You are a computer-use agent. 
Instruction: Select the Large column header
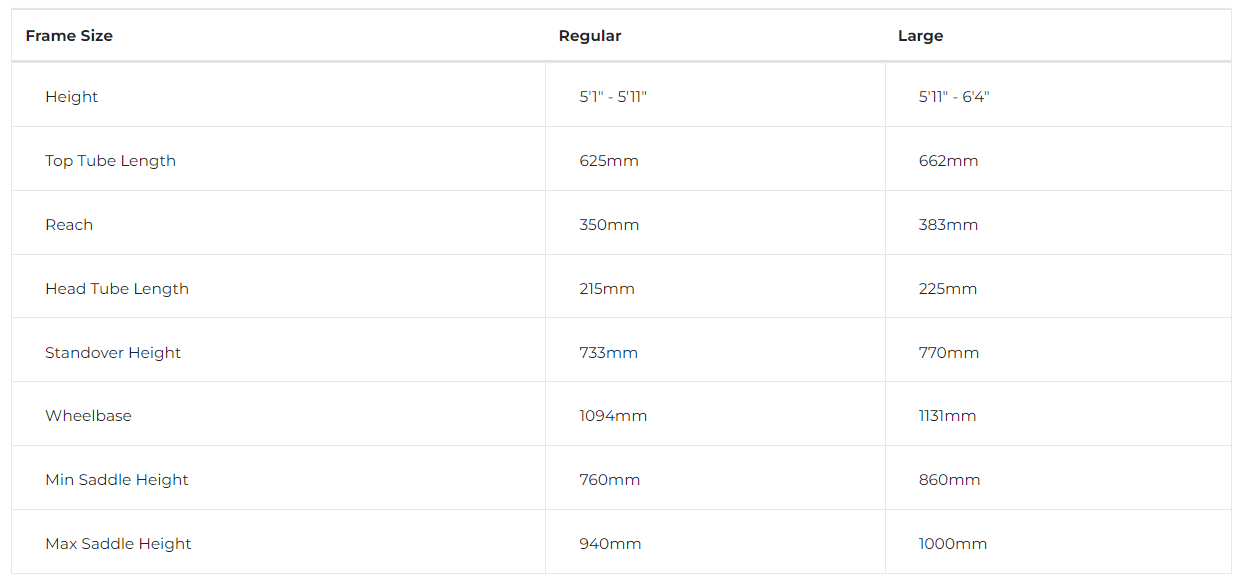[x=920, y=36]
